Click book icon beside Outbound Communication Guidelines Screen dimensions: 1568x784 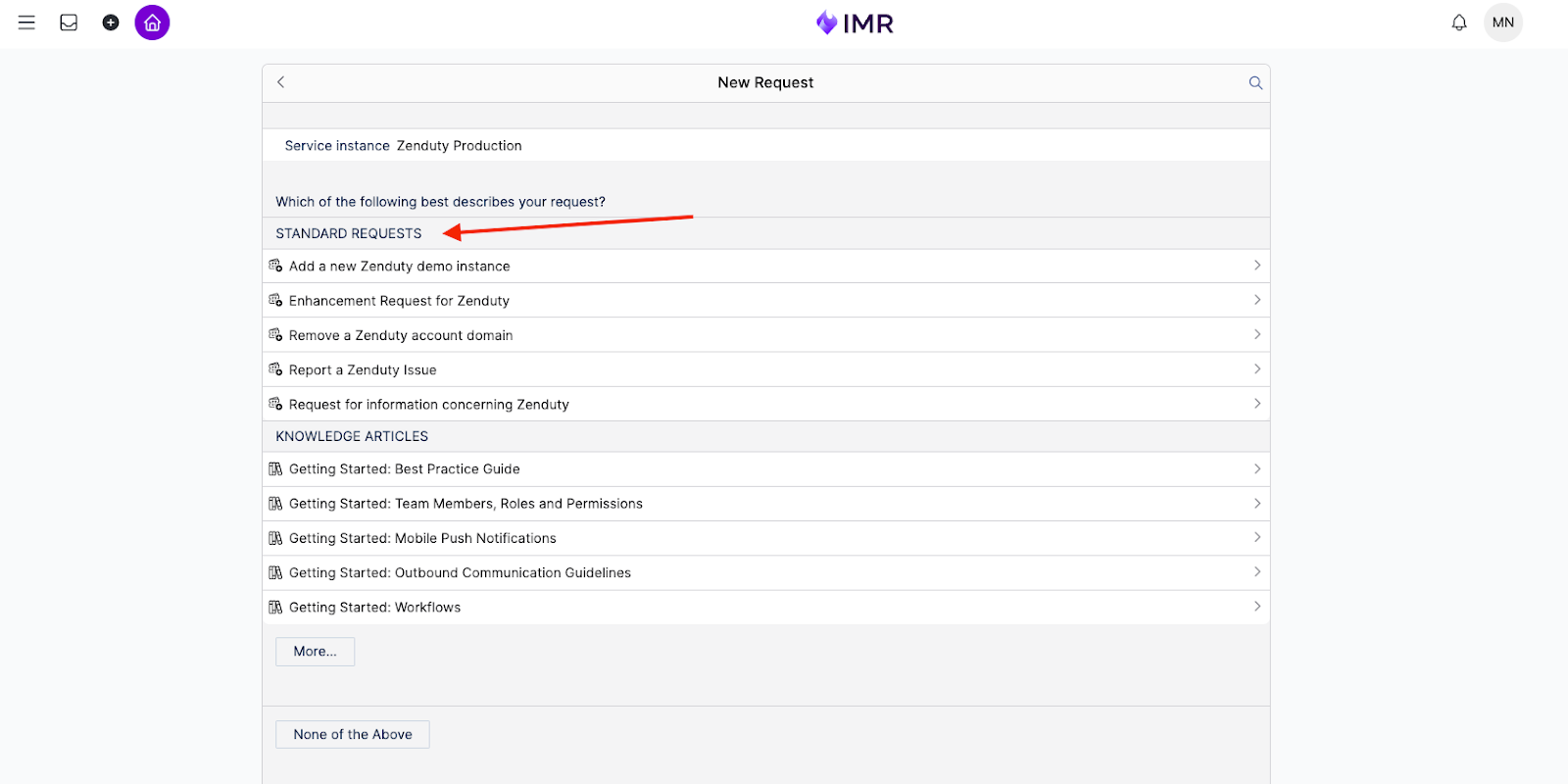(x=275, y=572)
